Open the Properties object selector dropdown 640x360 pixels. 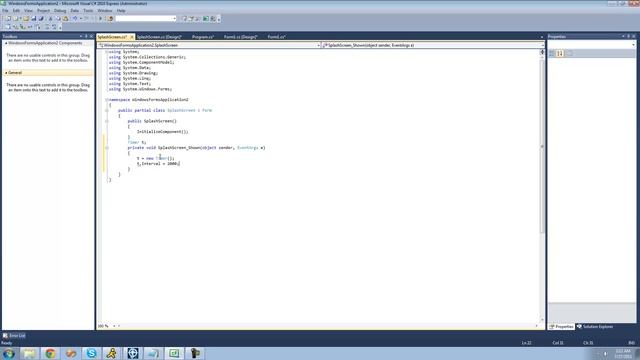tap(633, 44)
